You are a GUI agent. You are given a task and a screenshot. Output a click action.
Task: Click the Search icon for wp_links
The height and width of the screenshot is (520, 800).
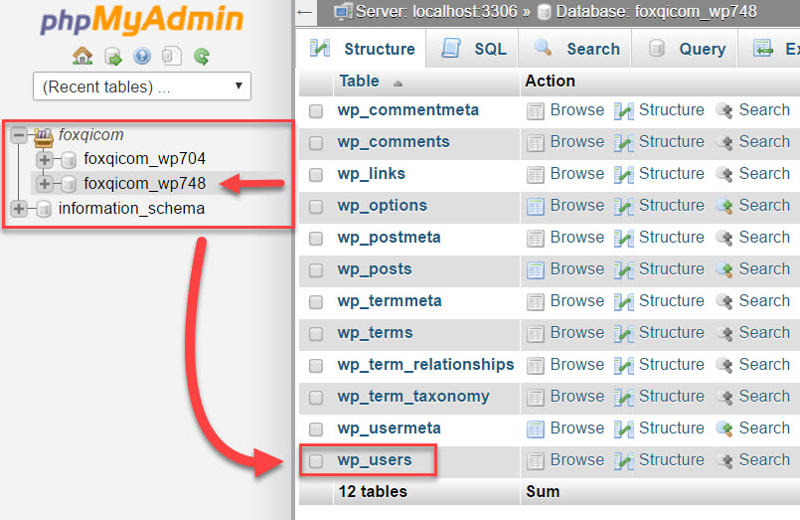point(724,175)
